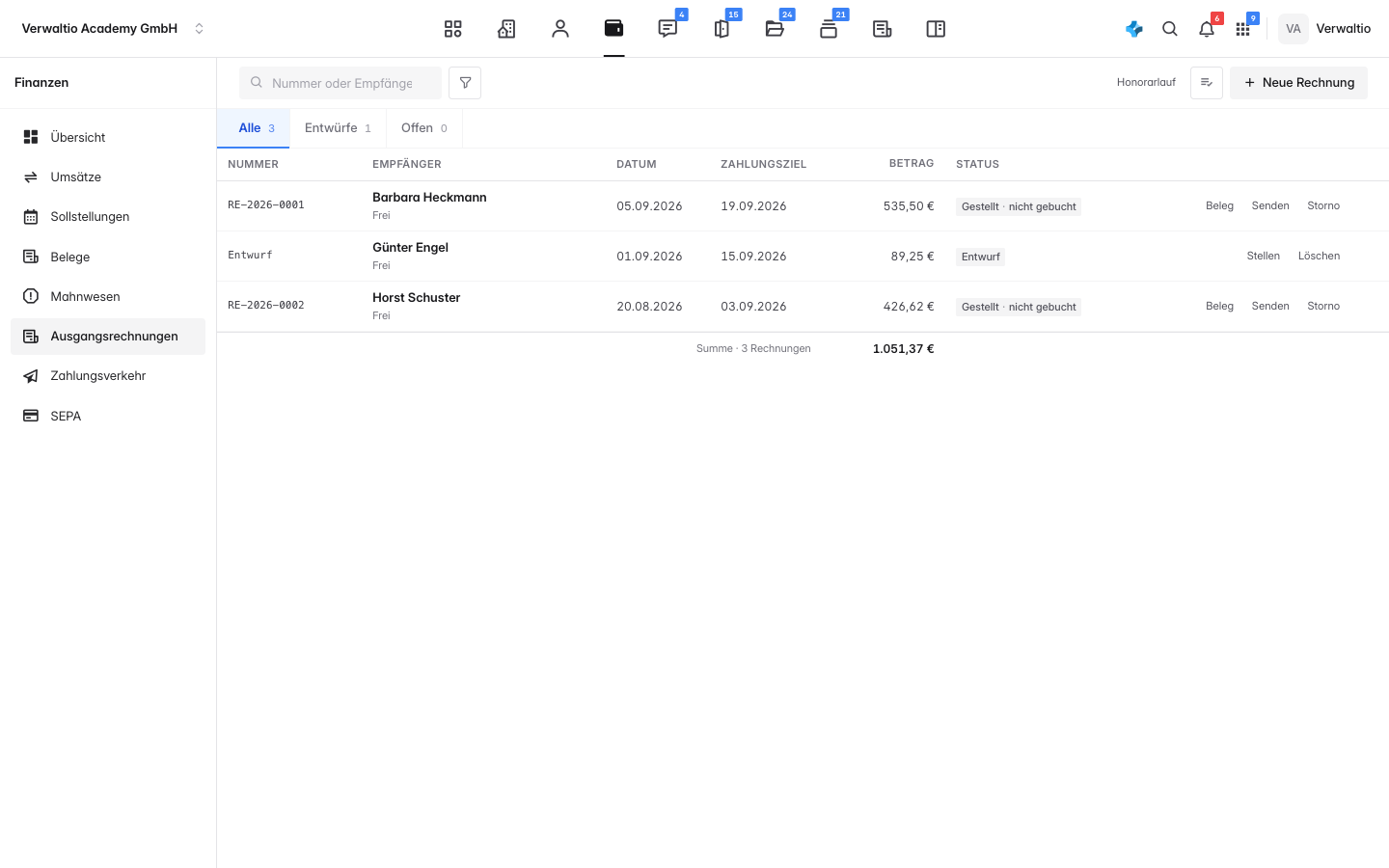Open the apps grid with badge 9
This screenshot has width=1389, height=868.
(x=1242, y=29)
